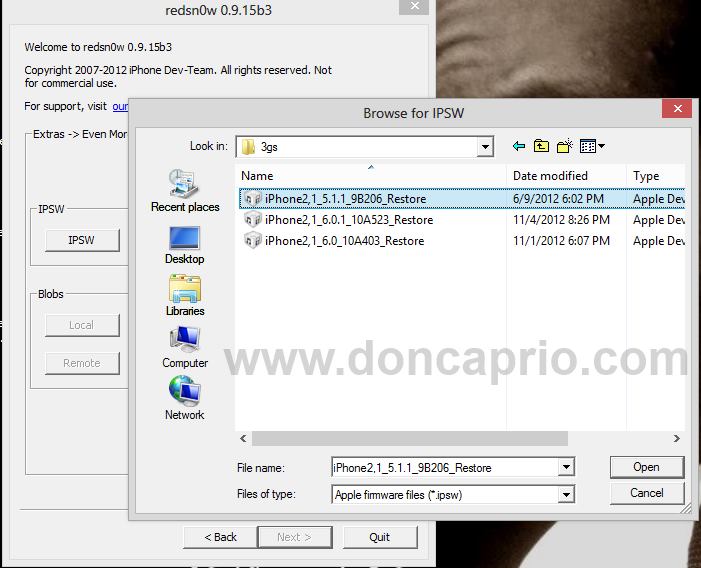701x568 pixels.
Task: Expand the File name dropdown arrow
Action: tap(566, 467)
